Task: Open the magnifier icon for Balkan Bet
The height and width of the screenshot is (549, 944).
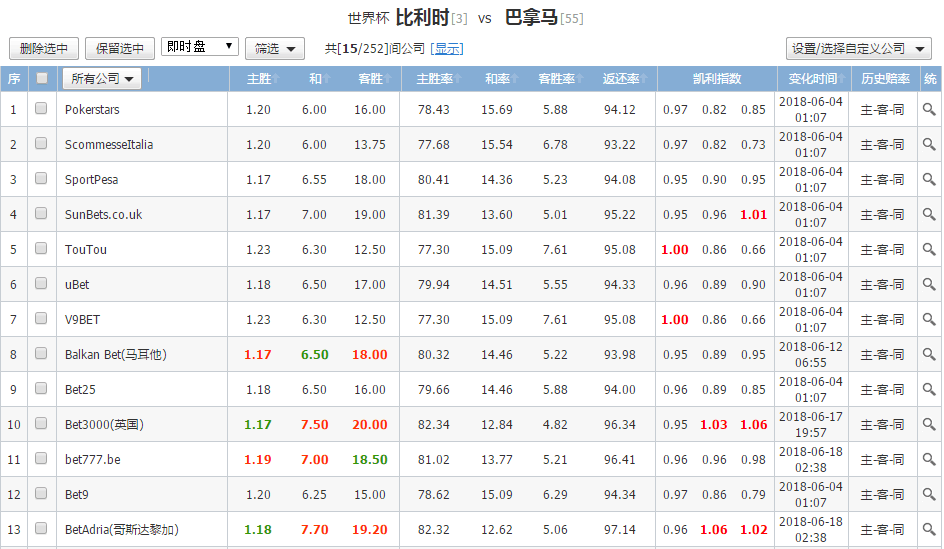Action: tap(929, 354)
